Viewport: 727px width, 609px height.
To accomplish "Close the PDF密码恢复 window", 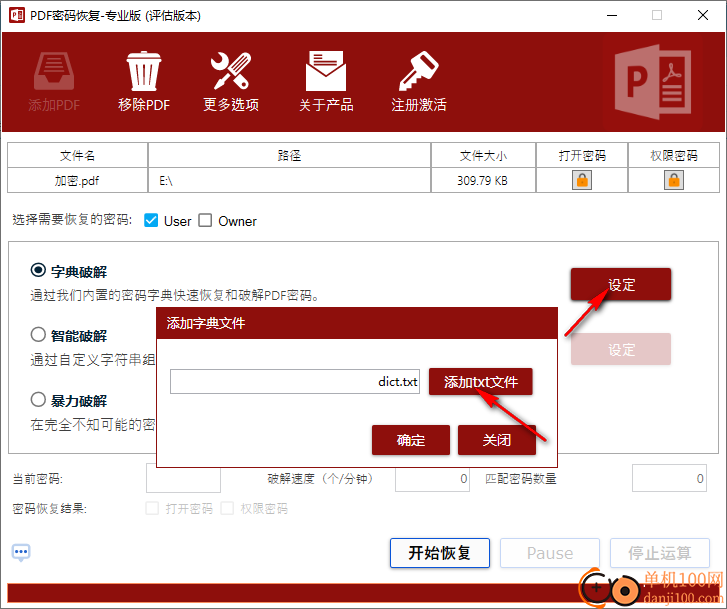I will (x=703, y=15).
